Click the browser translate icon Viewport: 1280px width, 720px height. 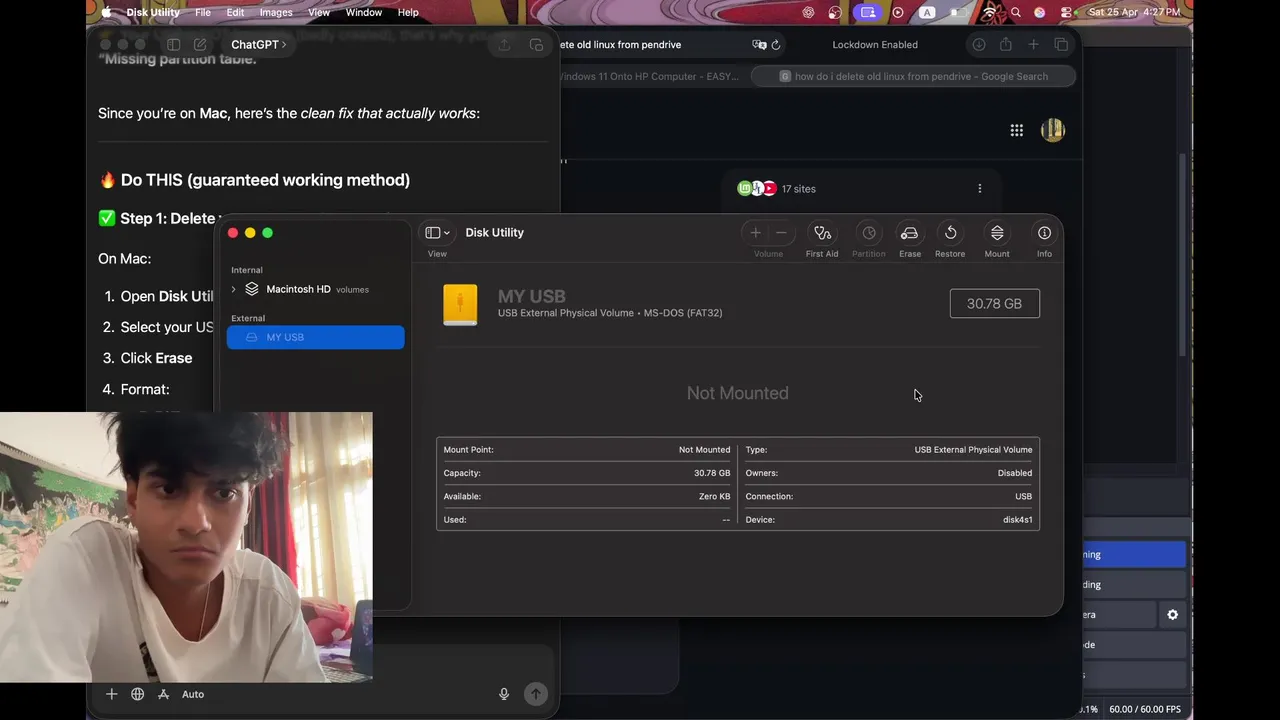(759, 45)
